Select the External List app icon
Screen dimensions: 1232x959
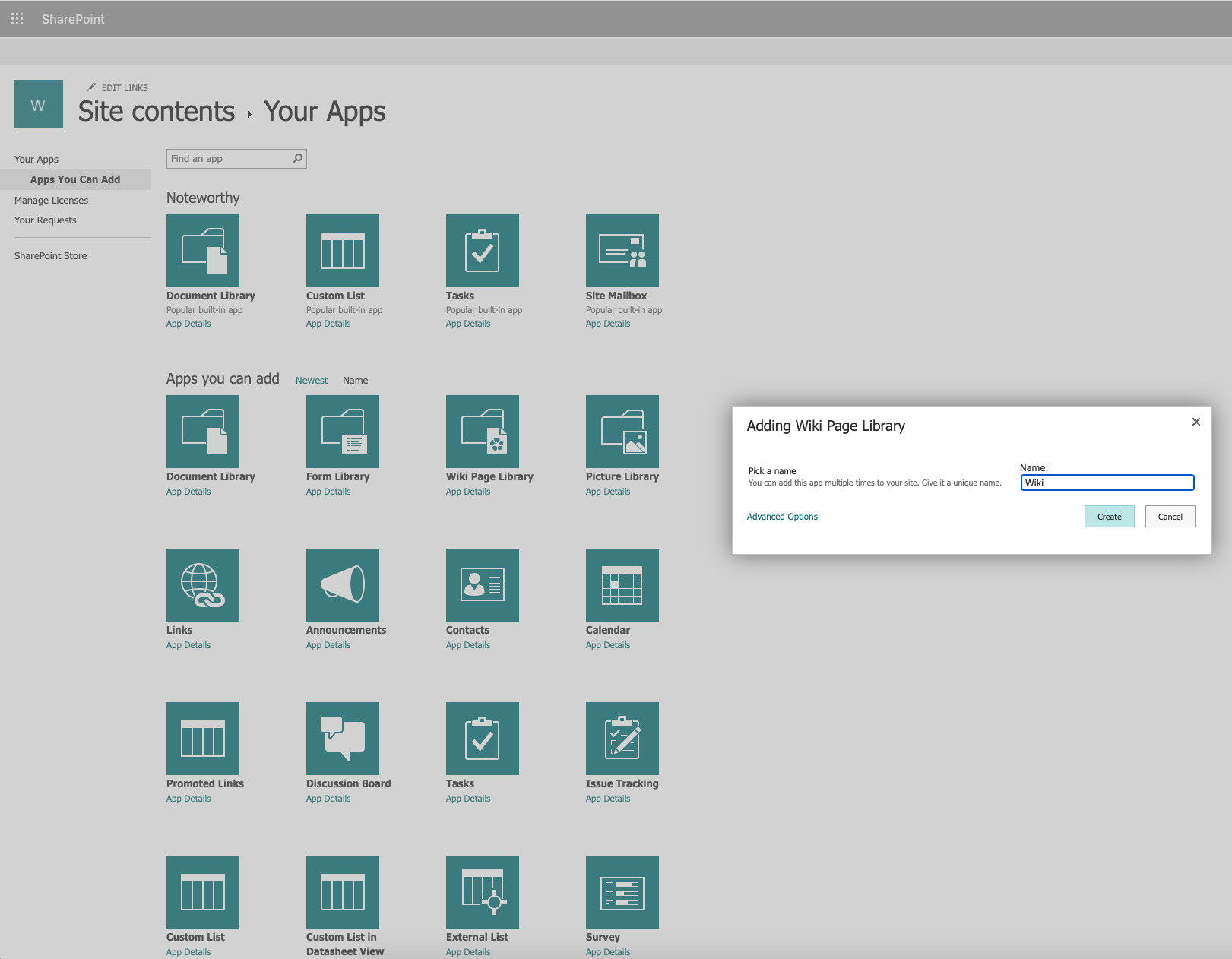pyautogui.click(x=482, y=892)
